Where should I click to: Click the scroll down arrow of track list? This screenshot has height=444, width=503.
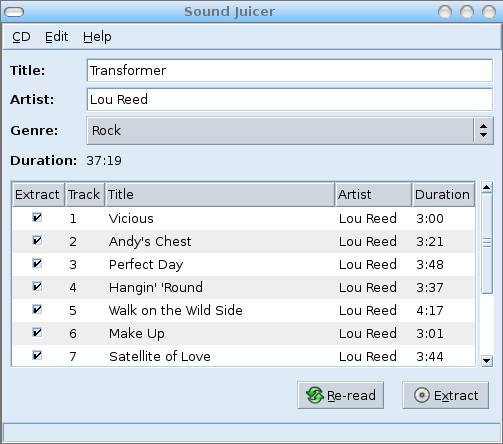487,361
